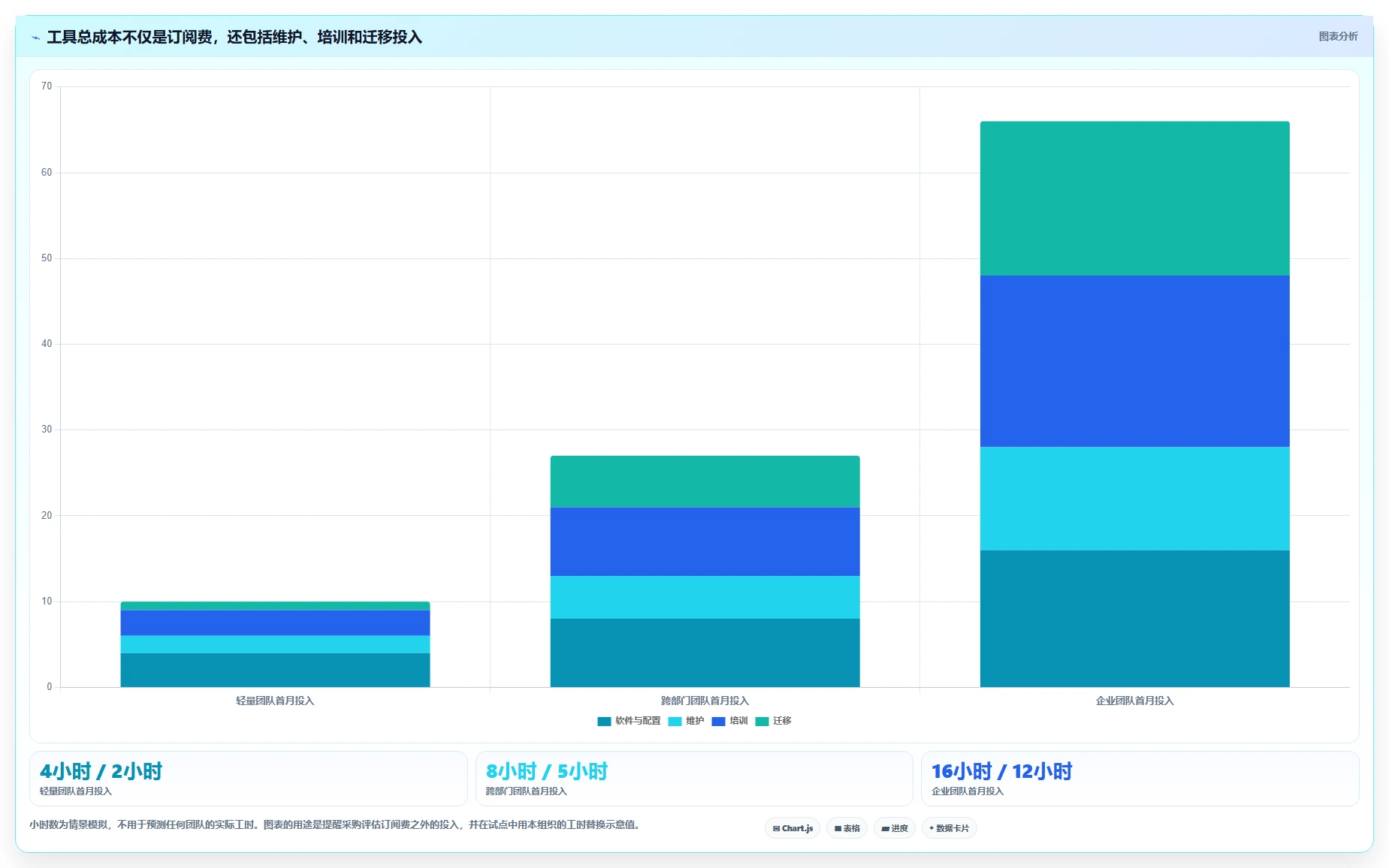Click the x-axis label 轻量团队首月投入
This screenshot has height=868, width=1389.
click(275, 701)
